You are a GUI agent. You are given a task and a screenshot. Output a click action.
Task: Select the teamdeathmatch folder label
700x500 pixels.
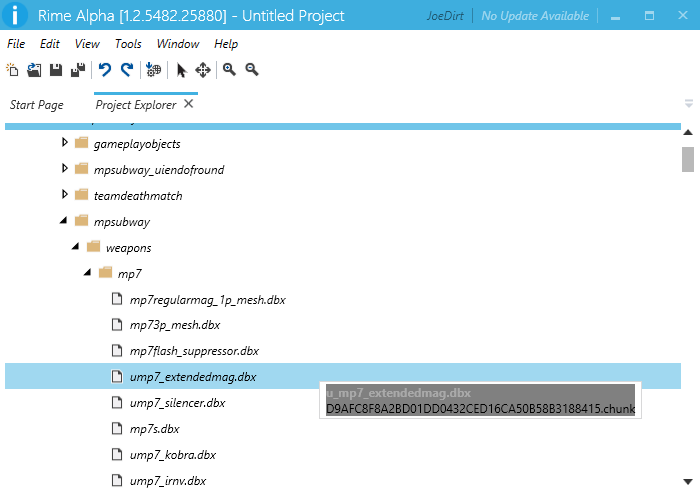pyautogui.click(x=138, y=196)
